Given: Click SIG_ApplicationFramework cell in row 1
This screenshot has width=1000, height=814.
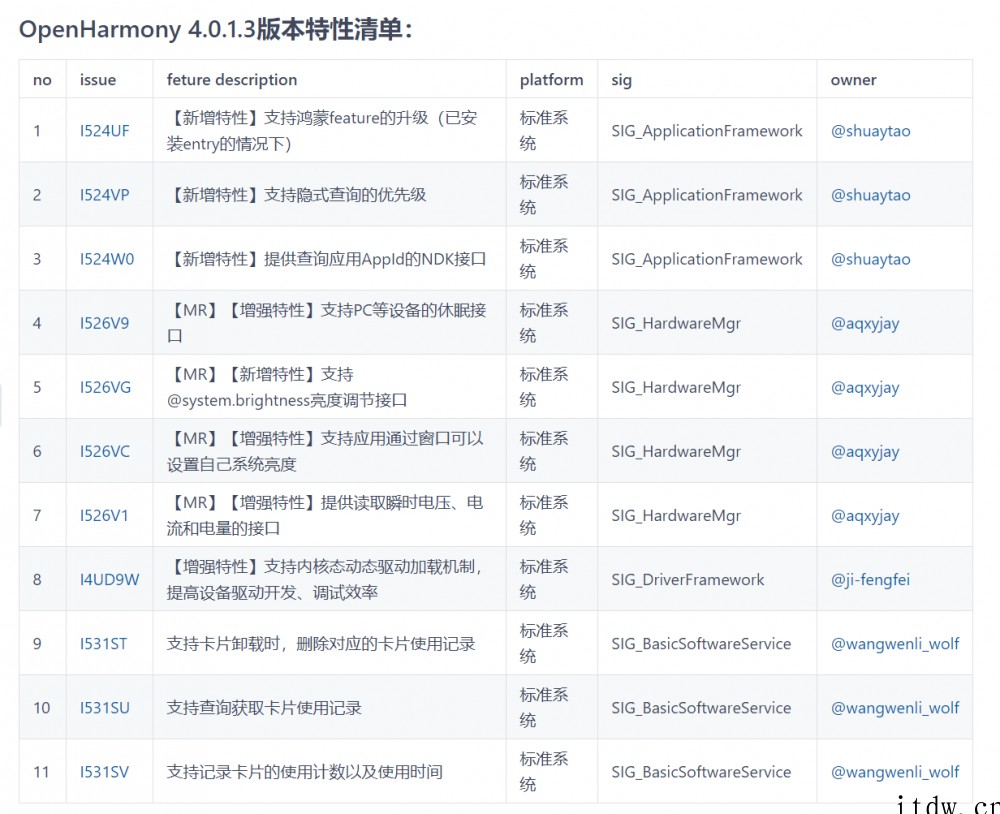Looking at the screenshot, I should pyautogui.click(x=707, y=131).
